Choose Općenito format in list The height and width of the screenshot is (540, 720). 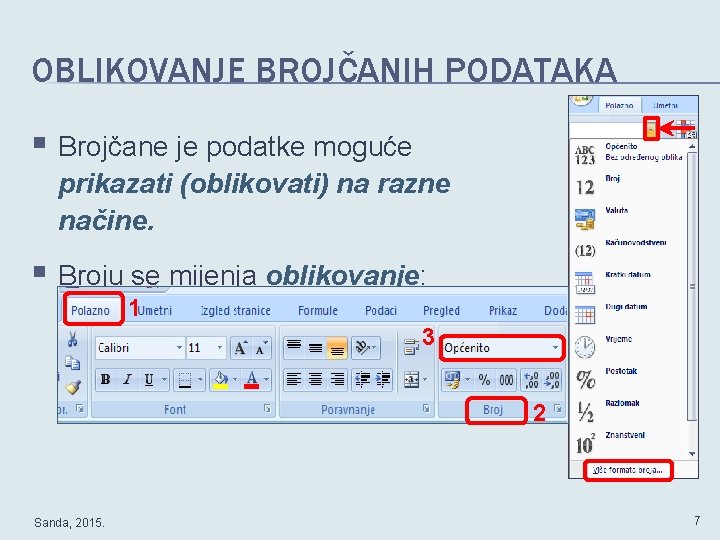tap(628, 153)
